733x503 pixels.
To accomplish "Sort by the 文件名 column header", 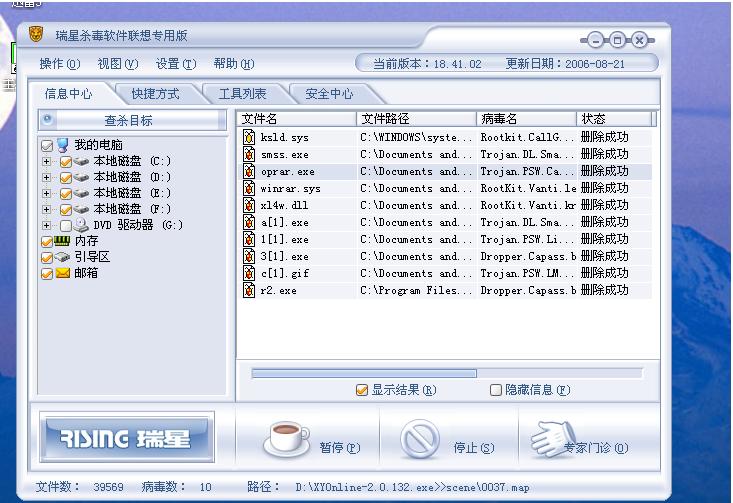I will 296,119.
